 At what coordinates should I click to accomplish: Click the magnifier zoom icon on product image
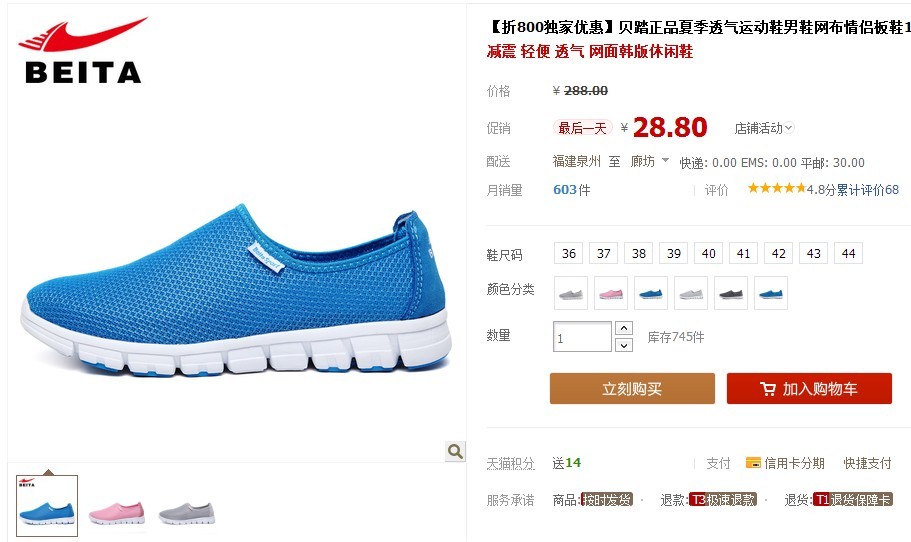pyautogui.click(x=456, y=451)
